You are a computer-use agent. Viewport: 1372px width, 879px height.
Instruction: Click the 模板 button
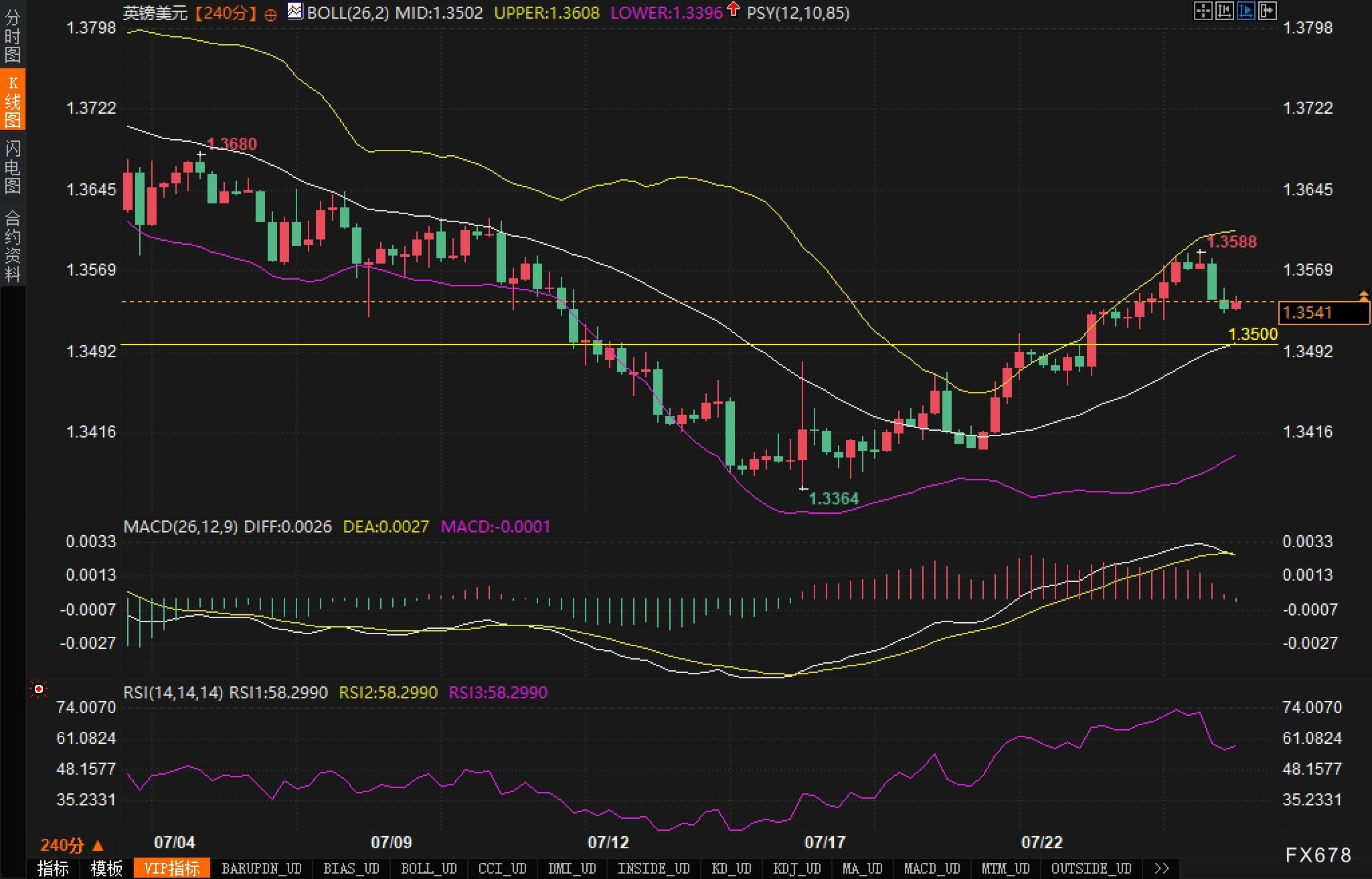[106, 868]
